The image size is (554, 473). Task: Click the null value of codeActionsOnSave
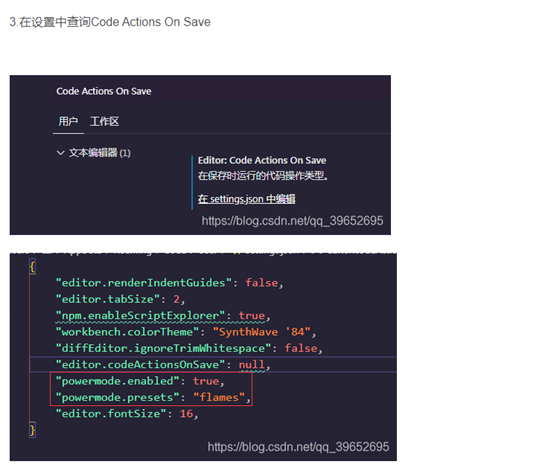point(252,365)
